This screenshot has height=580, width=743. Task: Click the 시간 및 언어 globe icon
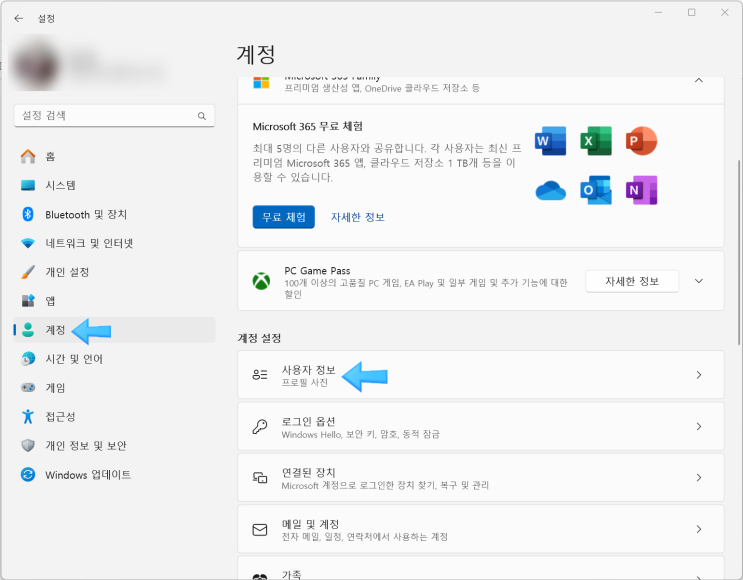(28, 359)
